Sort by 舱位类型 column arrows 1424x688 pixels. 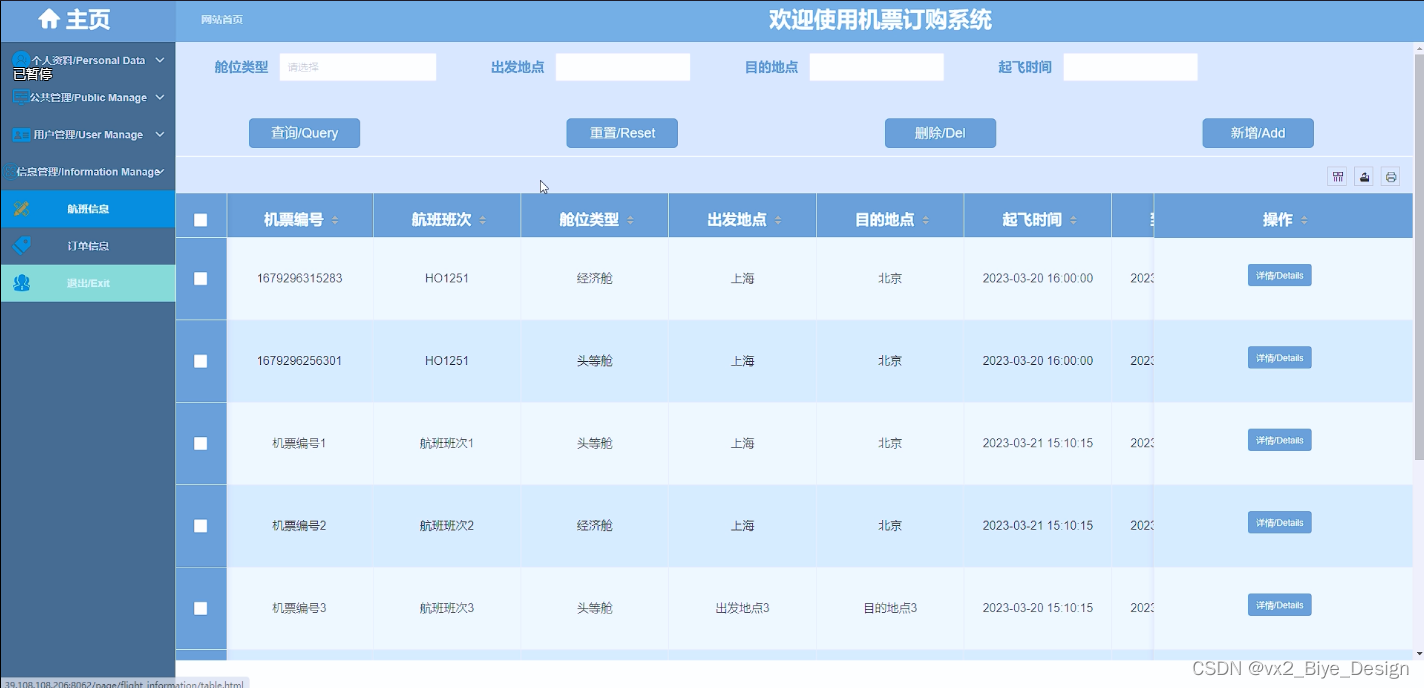coord(631,220)
